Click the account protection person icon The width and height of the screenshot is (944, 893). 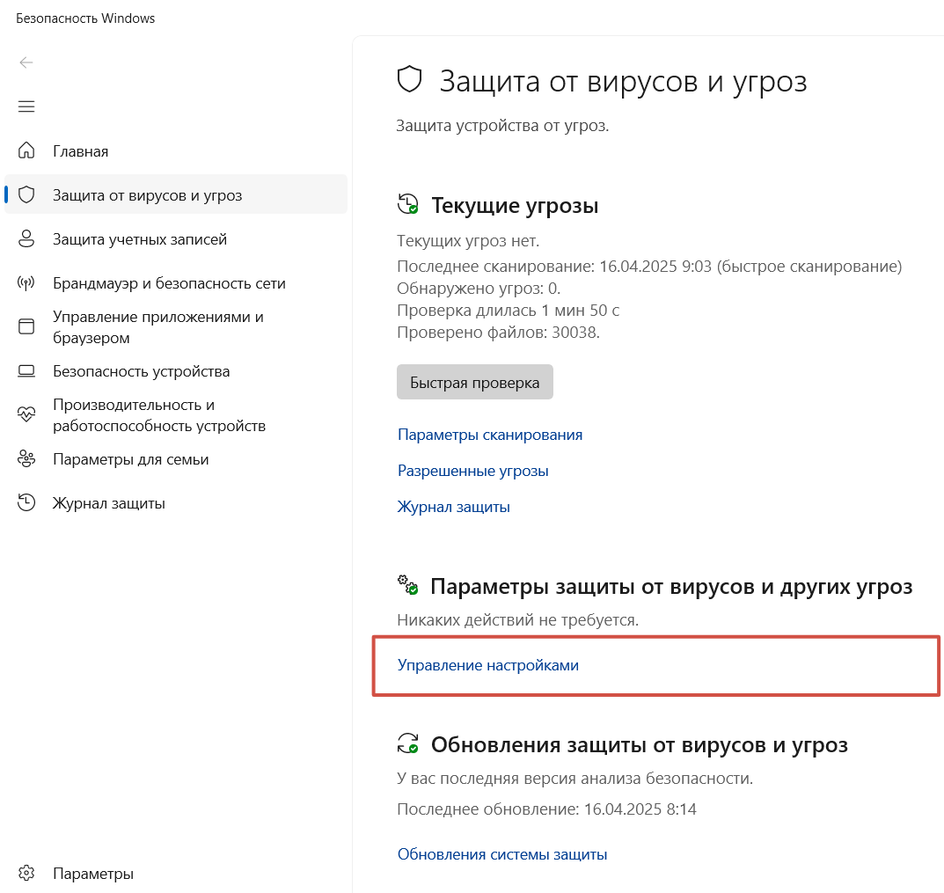(x=26, y=238)
